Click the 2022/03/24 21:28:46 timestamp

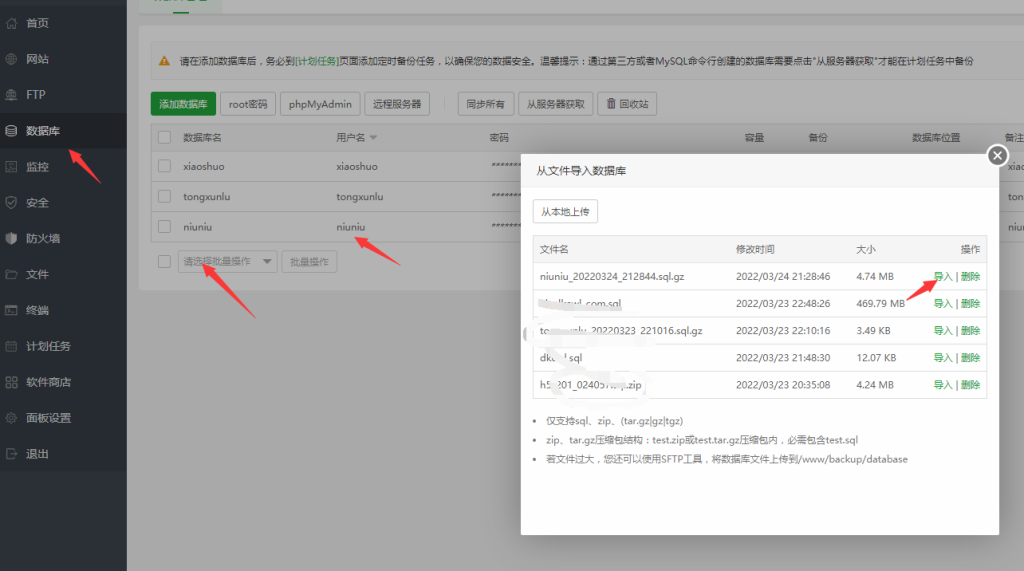pos(783,276)
